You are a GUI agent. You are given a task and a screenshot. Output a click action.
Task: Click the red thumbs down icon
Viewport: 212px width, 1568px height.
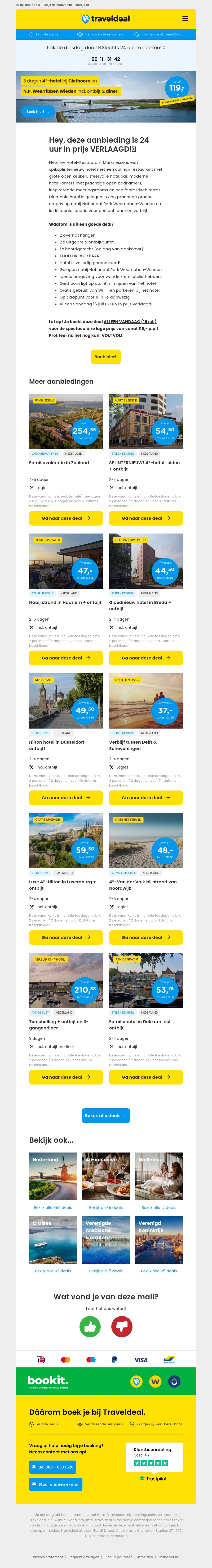coord(122,1326)
